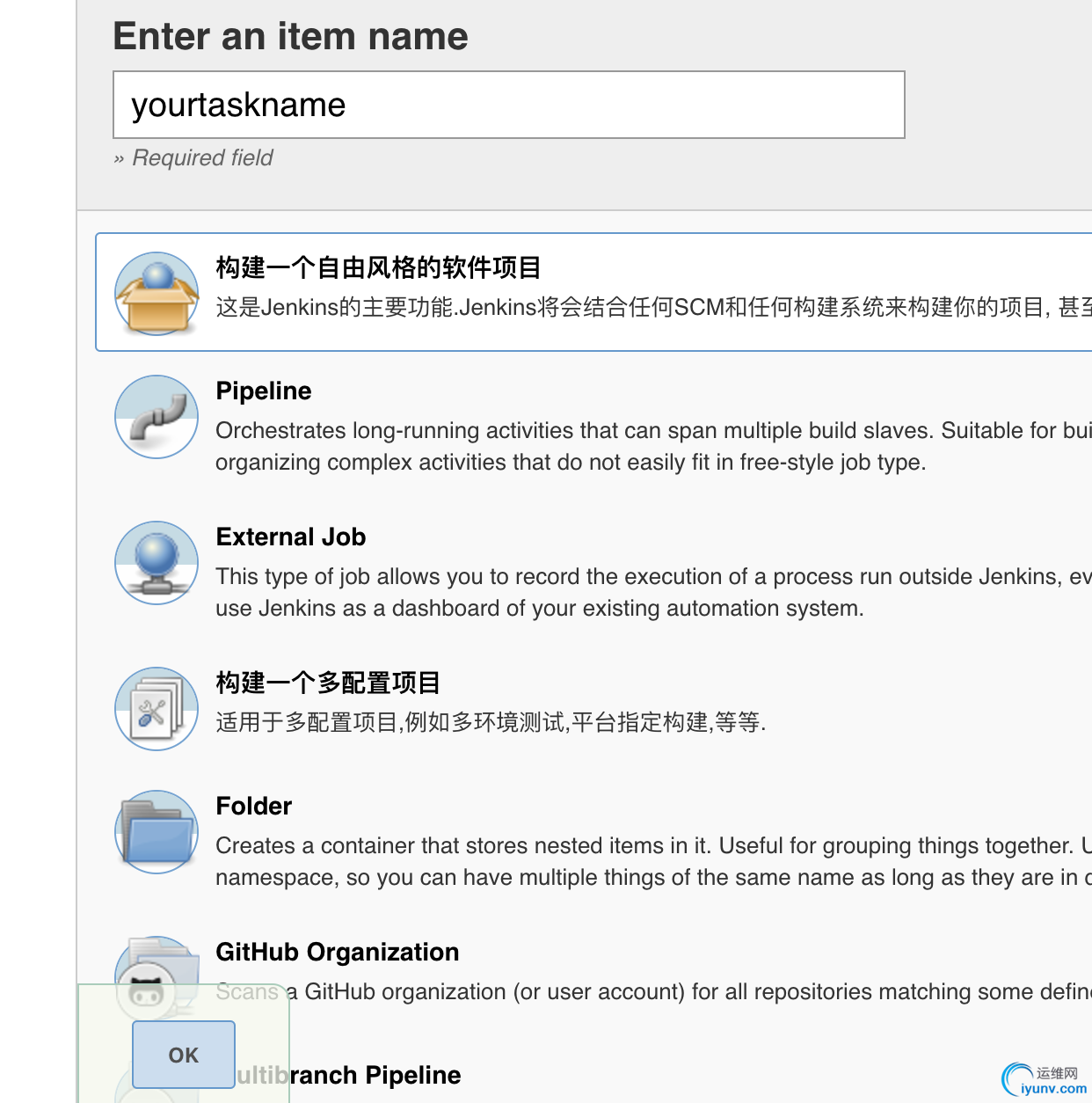Select the Folder item heading
Viewport: 1092px width, 1103px height.
click(254, 806)
